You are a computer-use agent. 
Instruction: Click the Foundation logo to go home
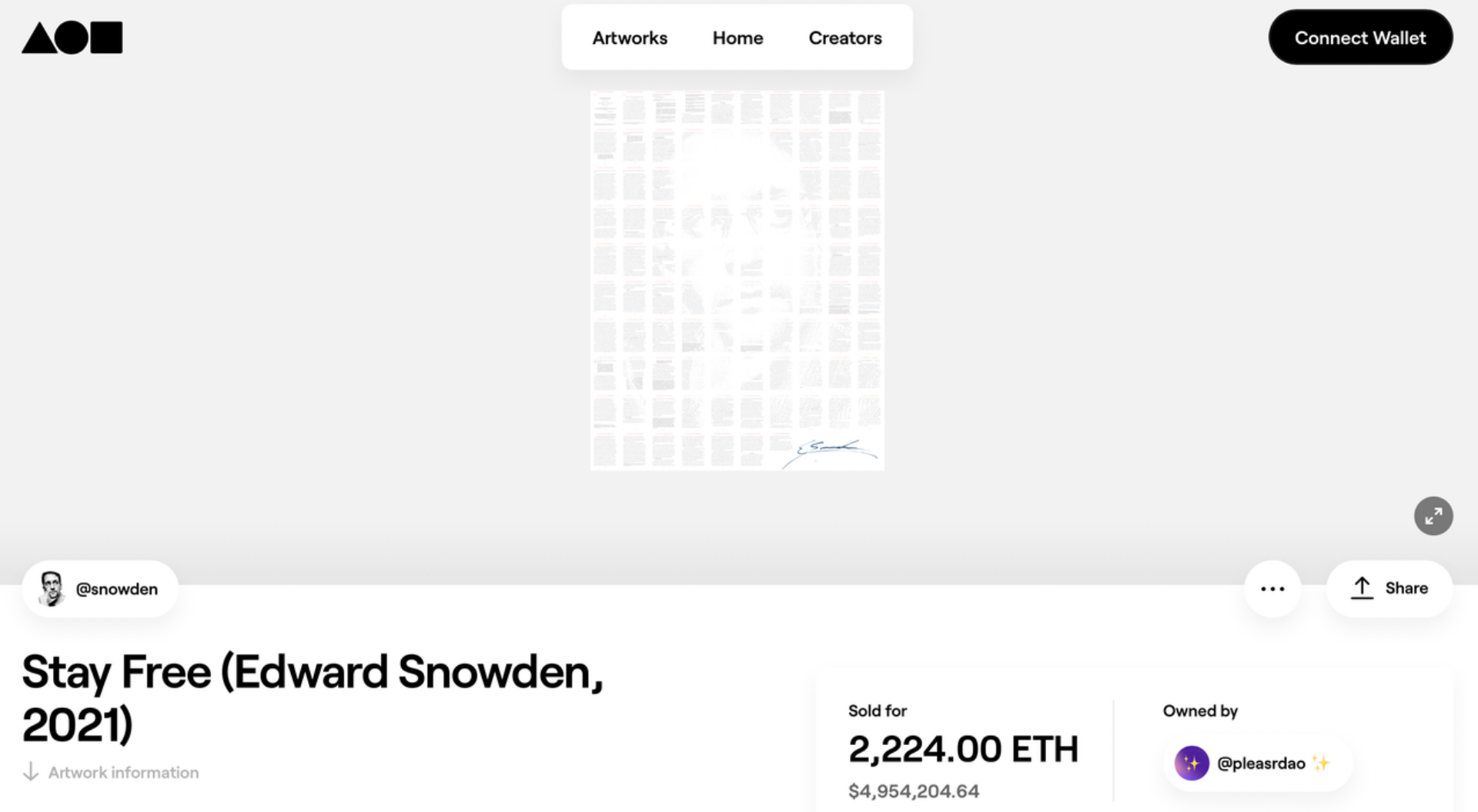click(72, 38)
